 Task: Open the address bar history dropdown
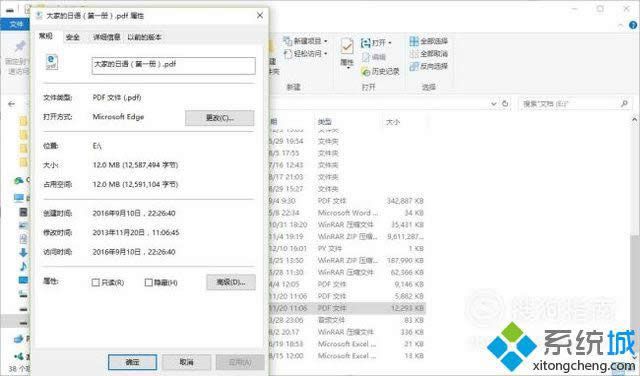pos(494,104)
